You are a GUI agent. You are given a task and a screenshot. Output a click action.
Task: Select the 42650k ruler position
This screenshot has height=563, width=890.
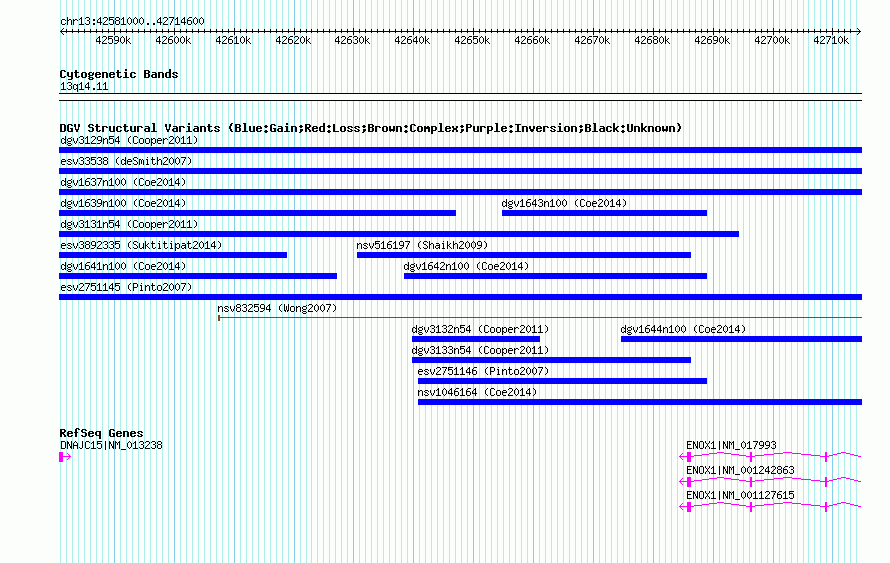click(472, 40)
